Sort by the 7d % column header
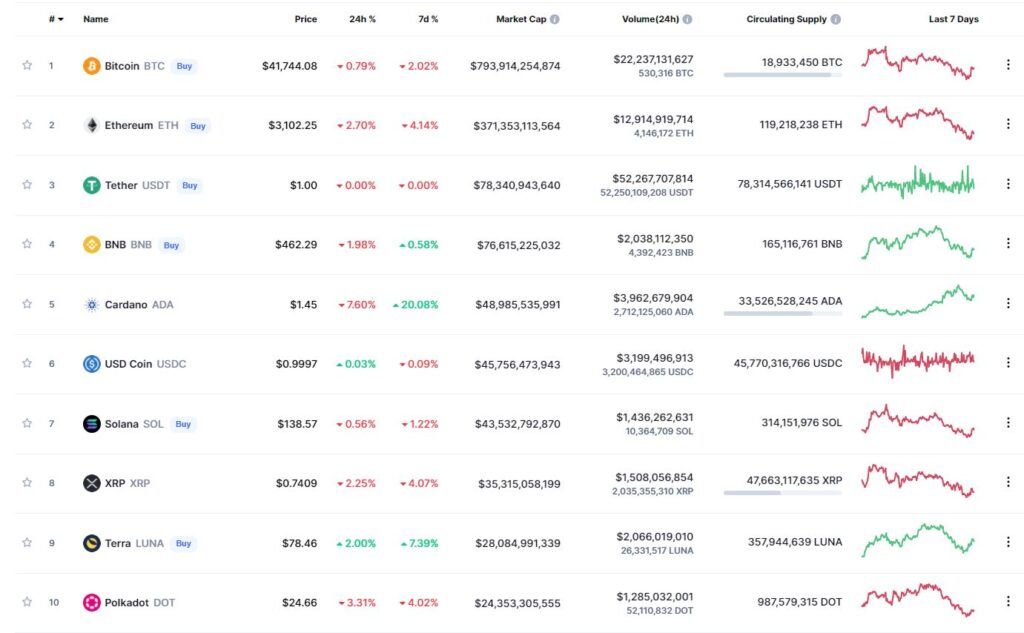 click(428, 19)
